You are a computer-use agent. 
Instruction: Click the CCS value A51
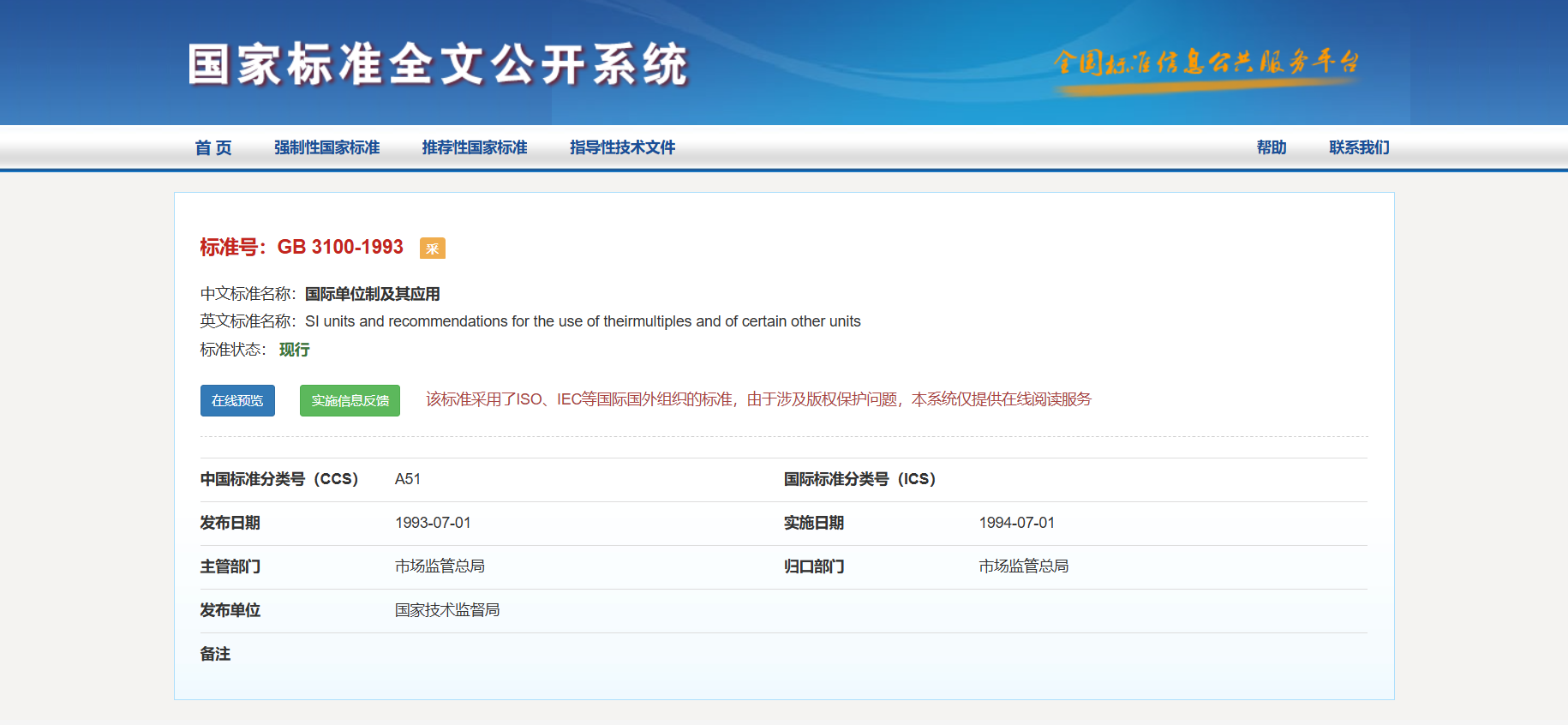[408, 479]
